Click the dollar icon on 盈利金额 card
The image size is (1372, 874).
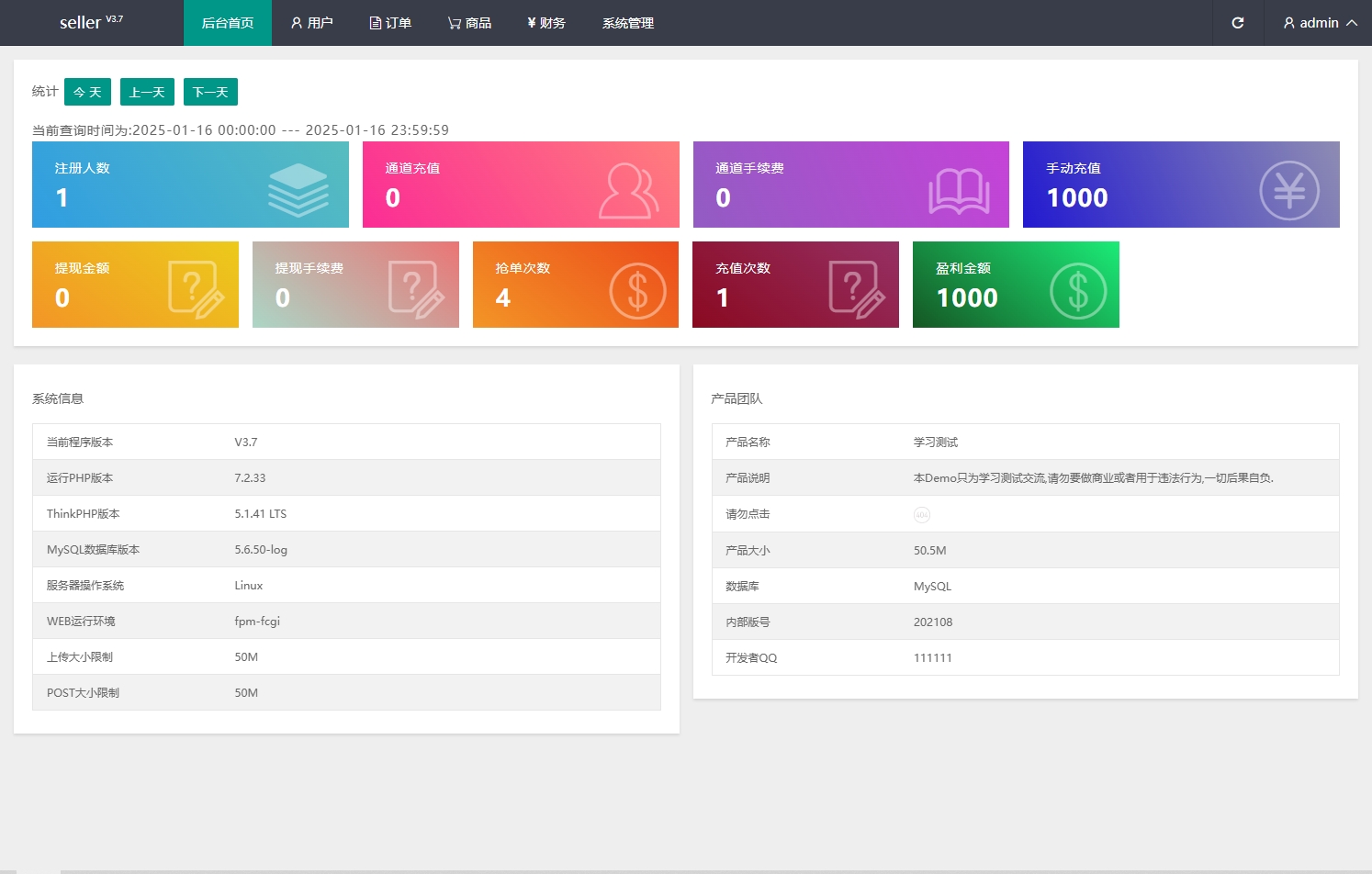pyautogui.click(x=1077, y=291)
